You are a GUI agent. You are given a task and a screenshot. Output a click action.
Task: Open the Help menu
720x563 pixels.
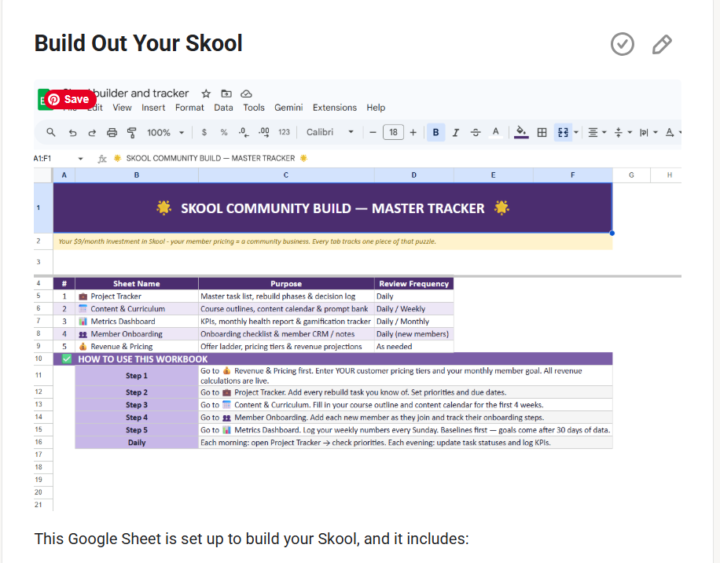(x=376, y=107)
